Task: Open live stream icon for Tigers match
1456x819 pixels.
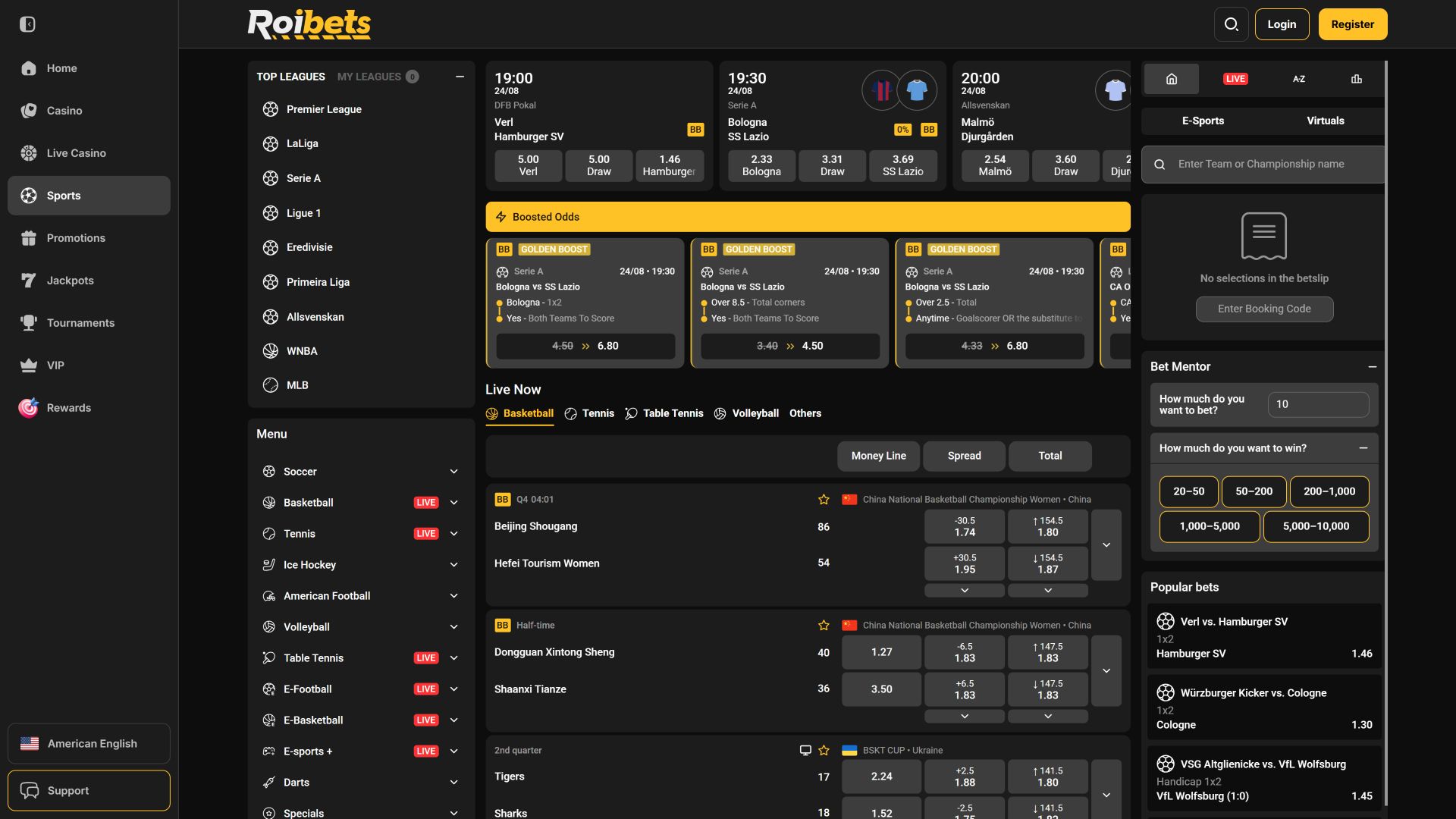Action: (x=805, y=751)
